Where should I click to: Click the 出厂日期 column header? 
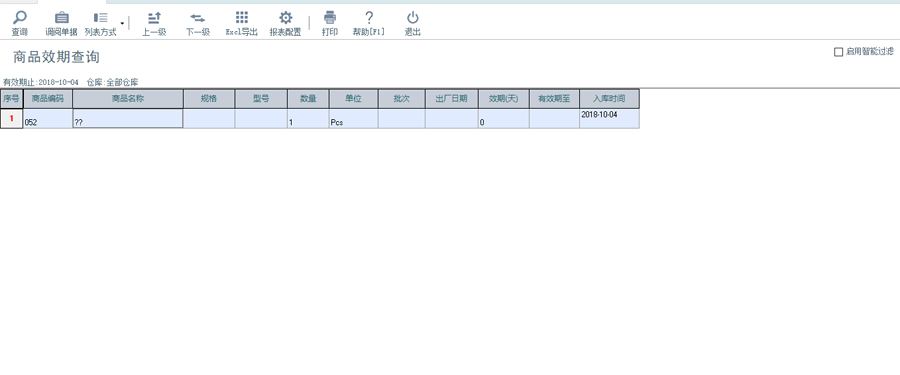[452, 99]
